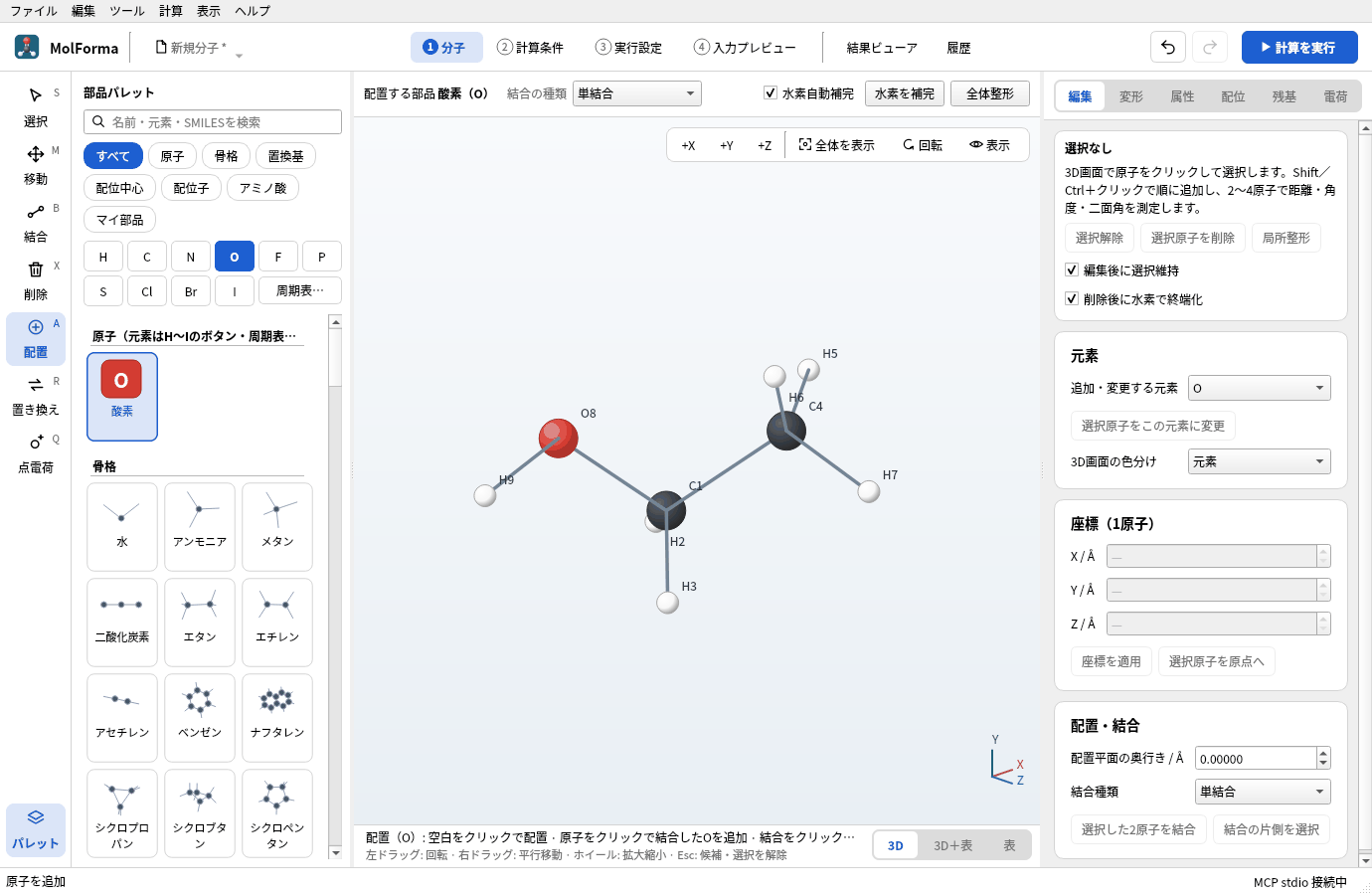Open the ヘルプ menu
Screen dimensions: 1372x895
pyautogui.click(x=253, y=11)
